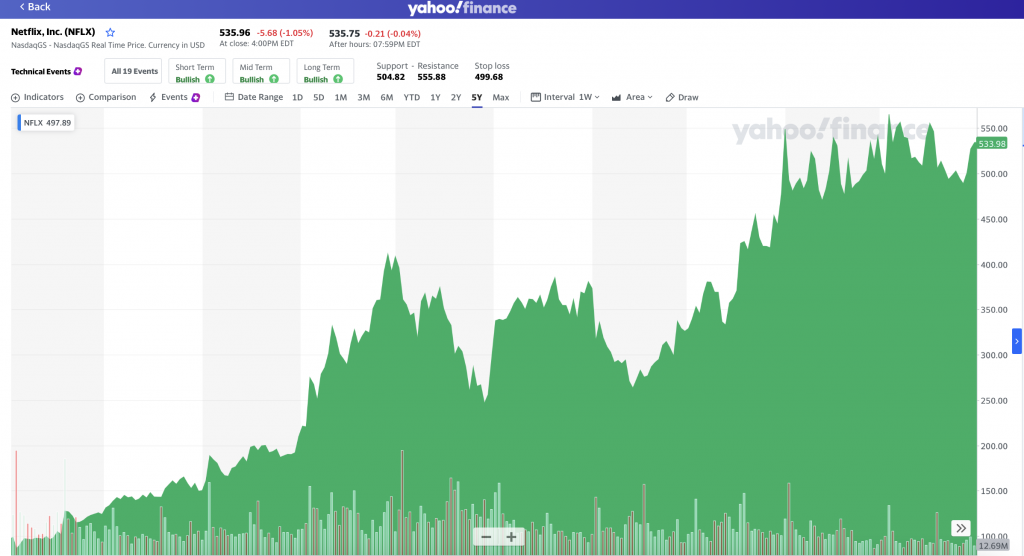
Task: Click the after hours price 535.75
Action: 344,33
